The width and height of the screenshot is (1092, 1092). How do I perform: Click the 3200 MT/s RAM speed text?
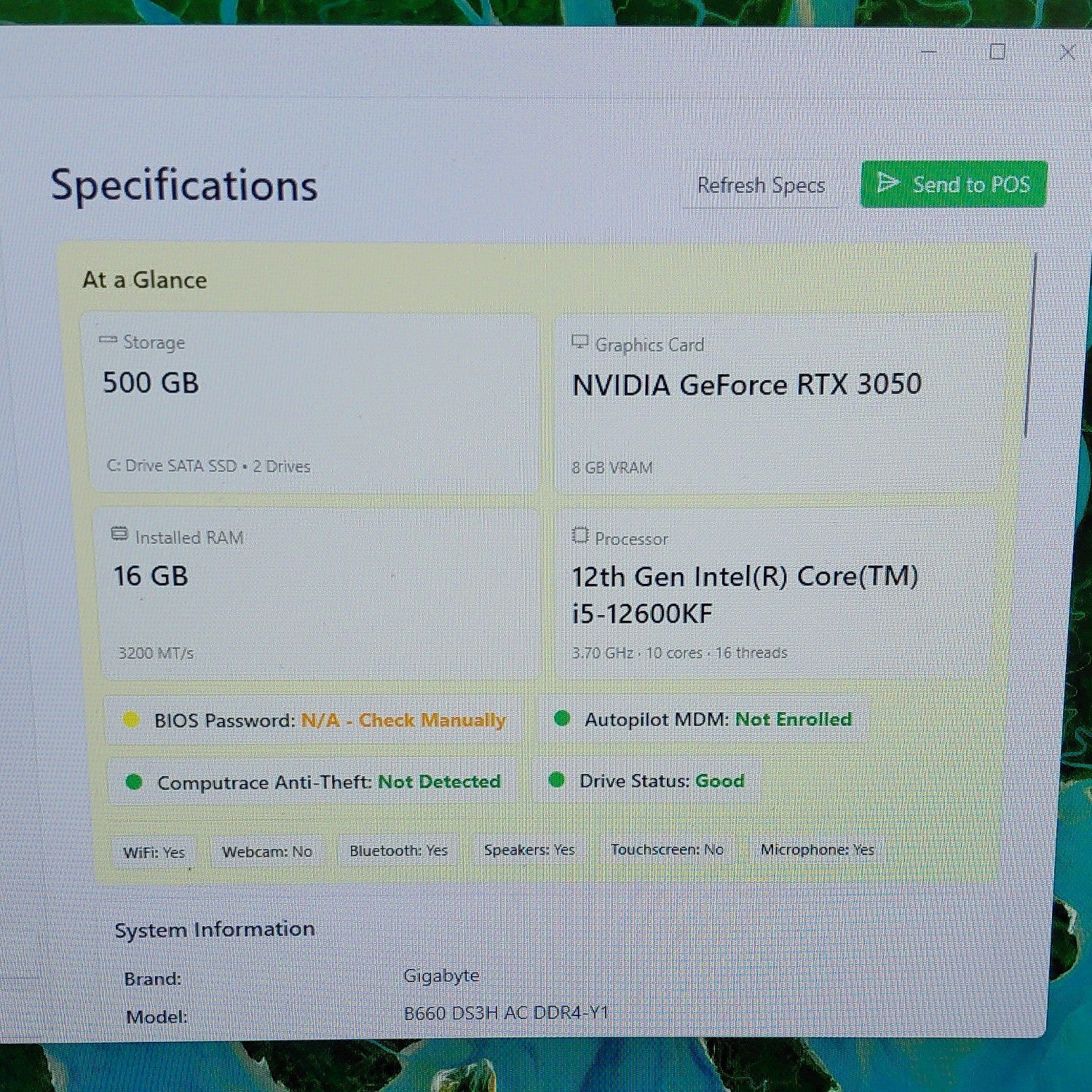156,653
